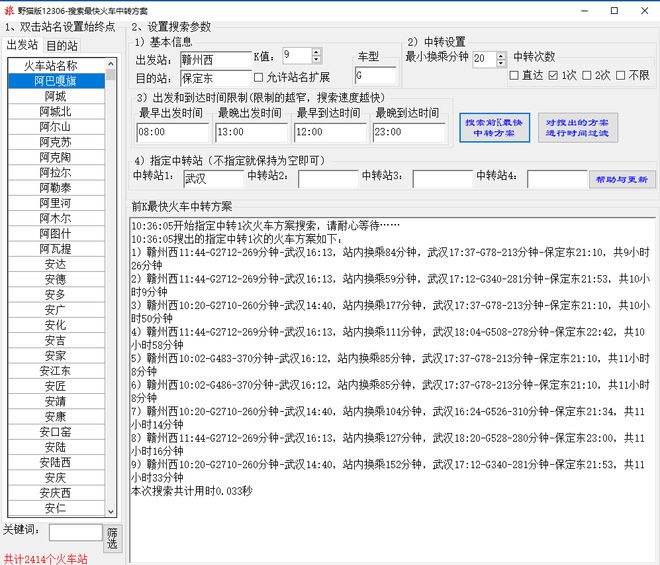Click the station list scrollbar thumb
This screenshot has width=660, height=565.
[x=111, y=75]
